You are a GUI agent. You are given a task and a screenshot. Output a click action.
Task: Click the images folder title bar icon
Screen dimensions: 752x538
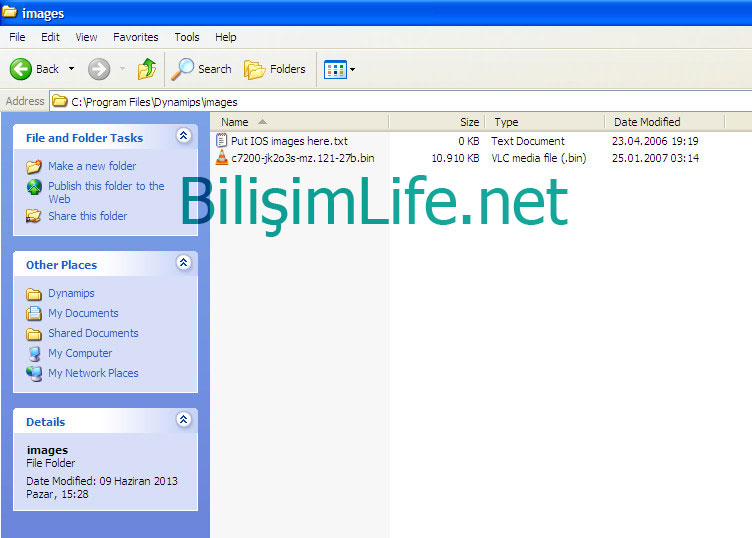point(9,12)
